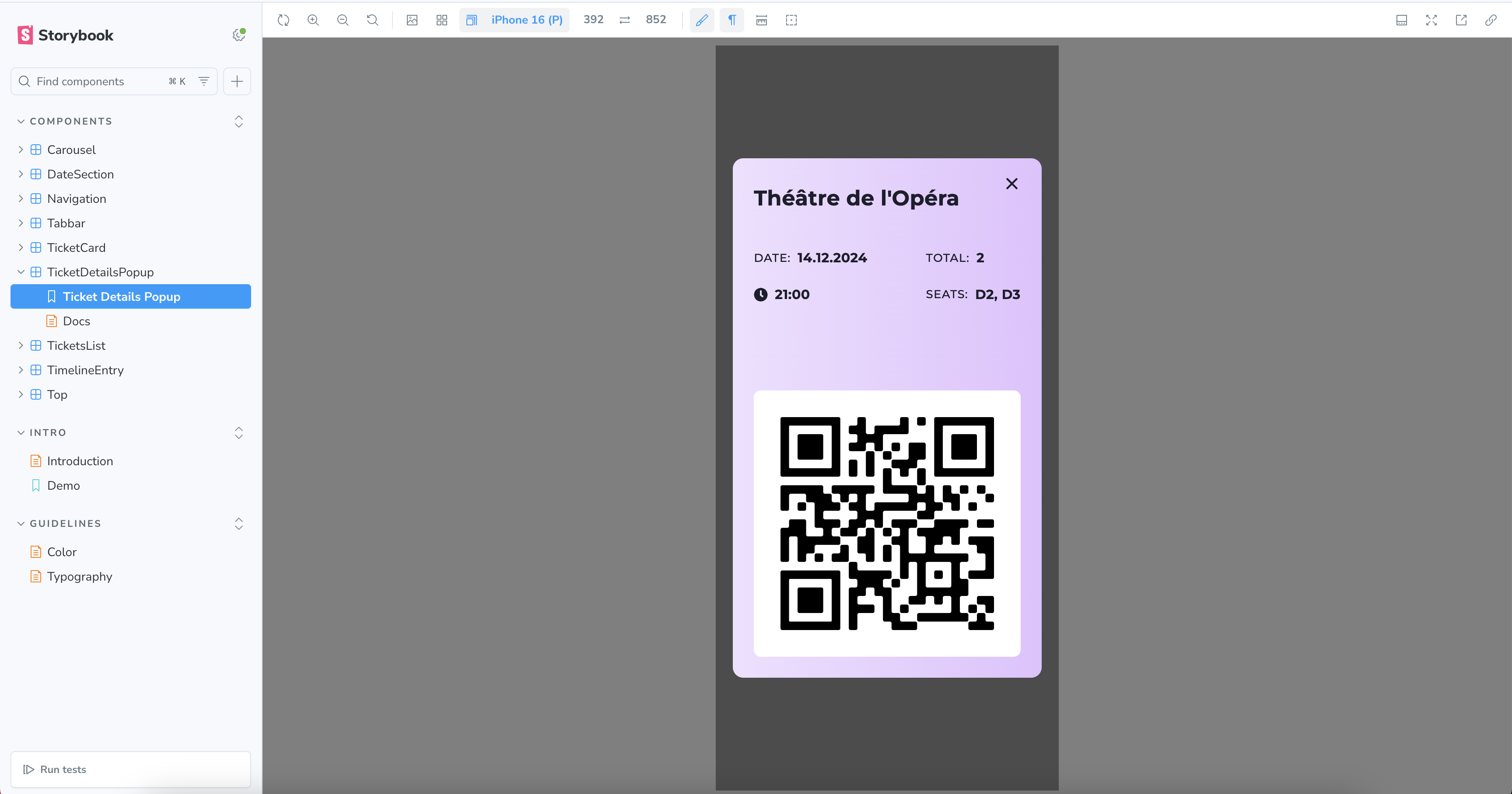1512x794 pixels.
Task: Toggle the outline addon on elements
Action: click(791, 20)
